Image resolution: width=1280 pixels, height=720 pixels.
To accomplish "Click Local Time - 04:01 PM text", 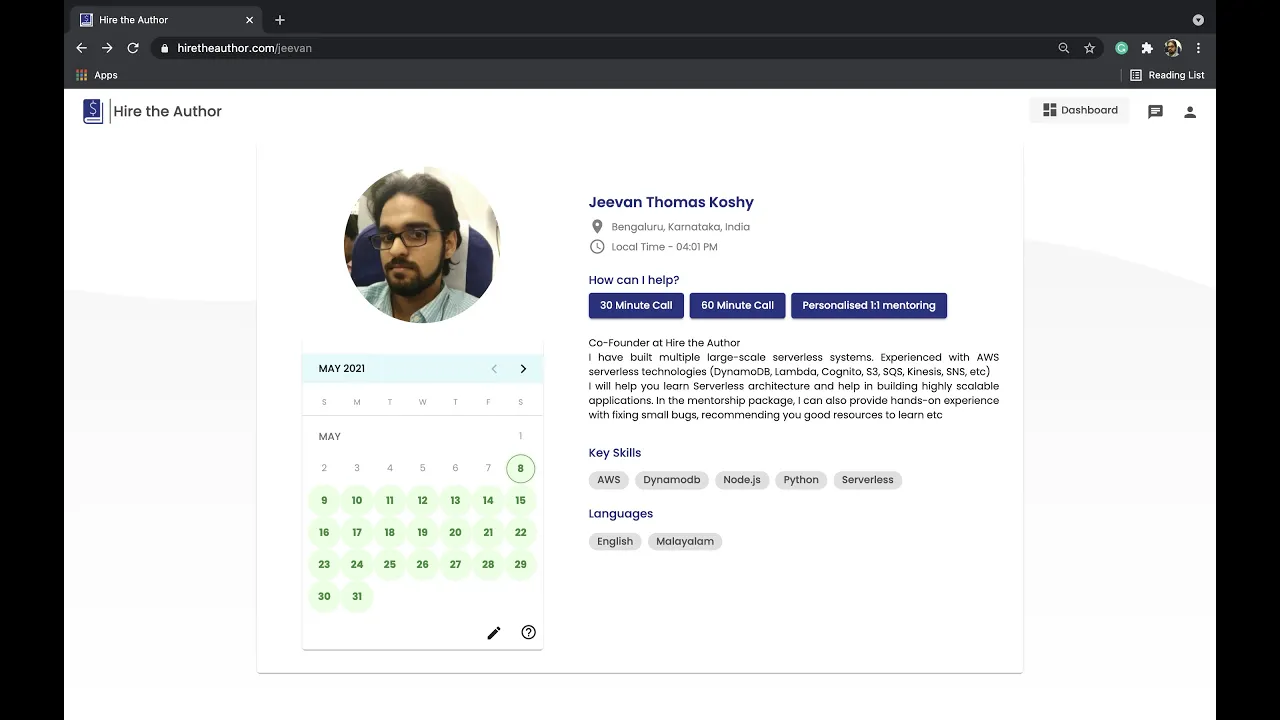I will (665, 247).
